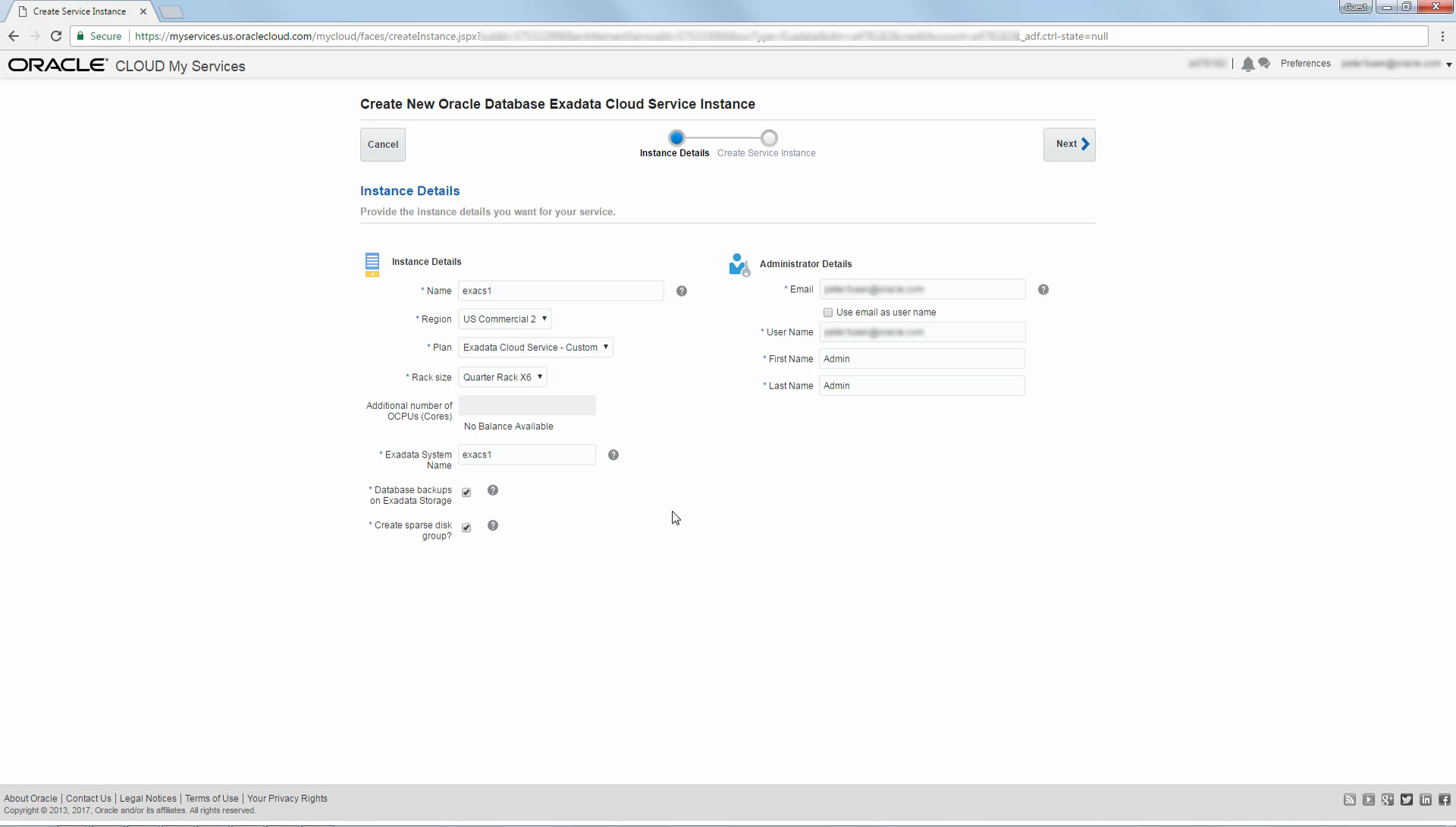Click the Next button
This screenshot has width=1456, height=827.
(x=1069, y=145)
